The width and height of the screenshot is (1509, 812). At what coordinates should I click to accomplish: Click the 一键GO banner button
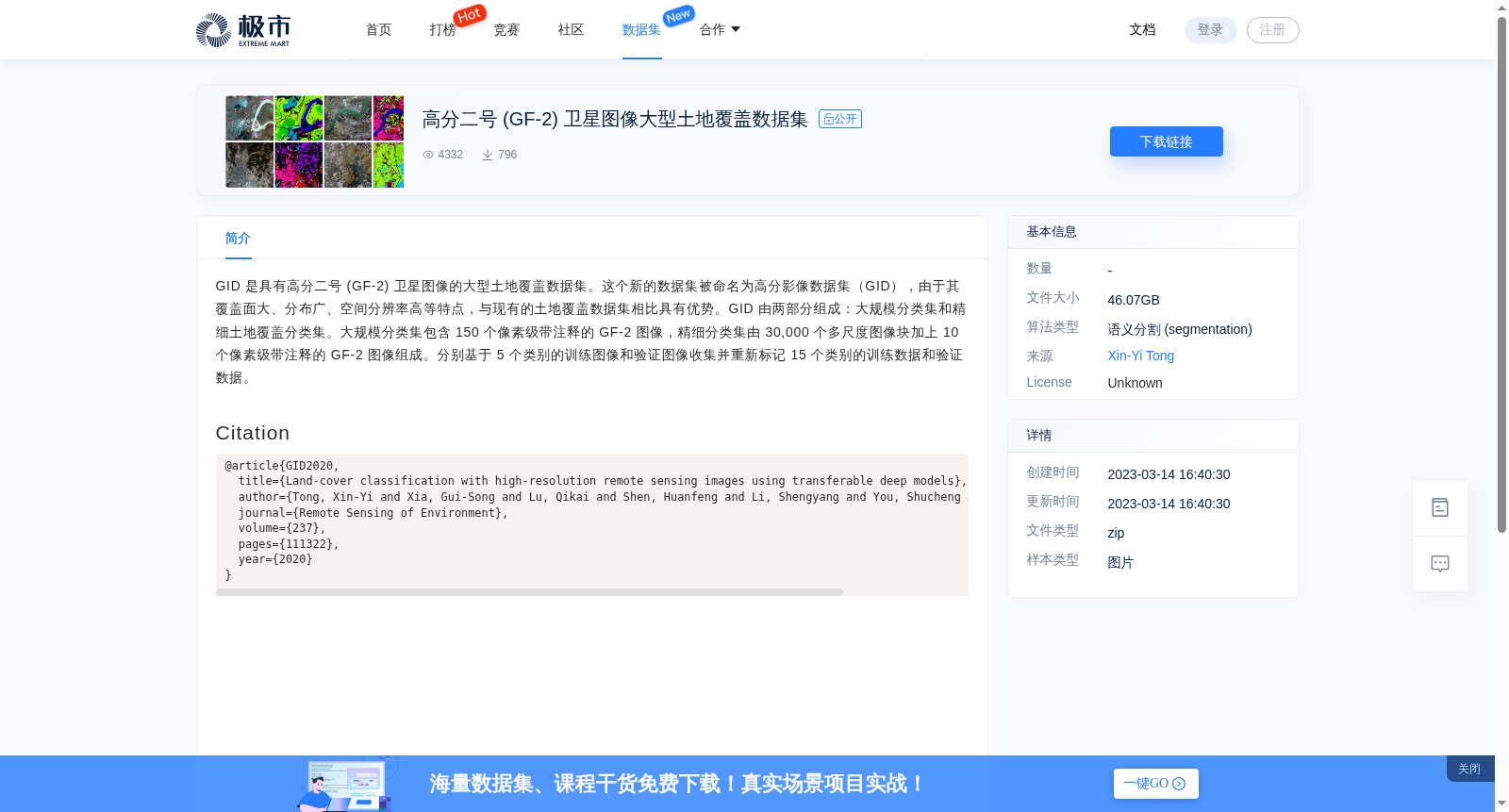[1155, 784]
